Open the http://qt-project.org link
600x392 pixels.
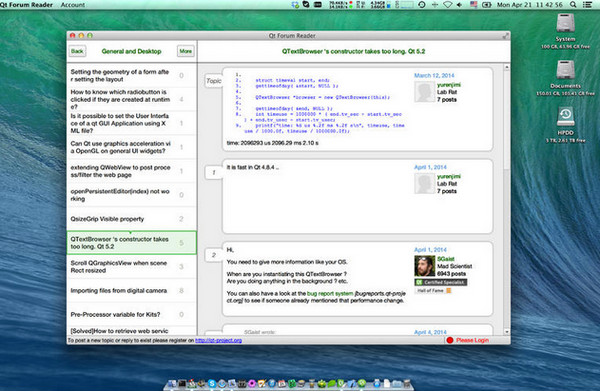point(218,340)
